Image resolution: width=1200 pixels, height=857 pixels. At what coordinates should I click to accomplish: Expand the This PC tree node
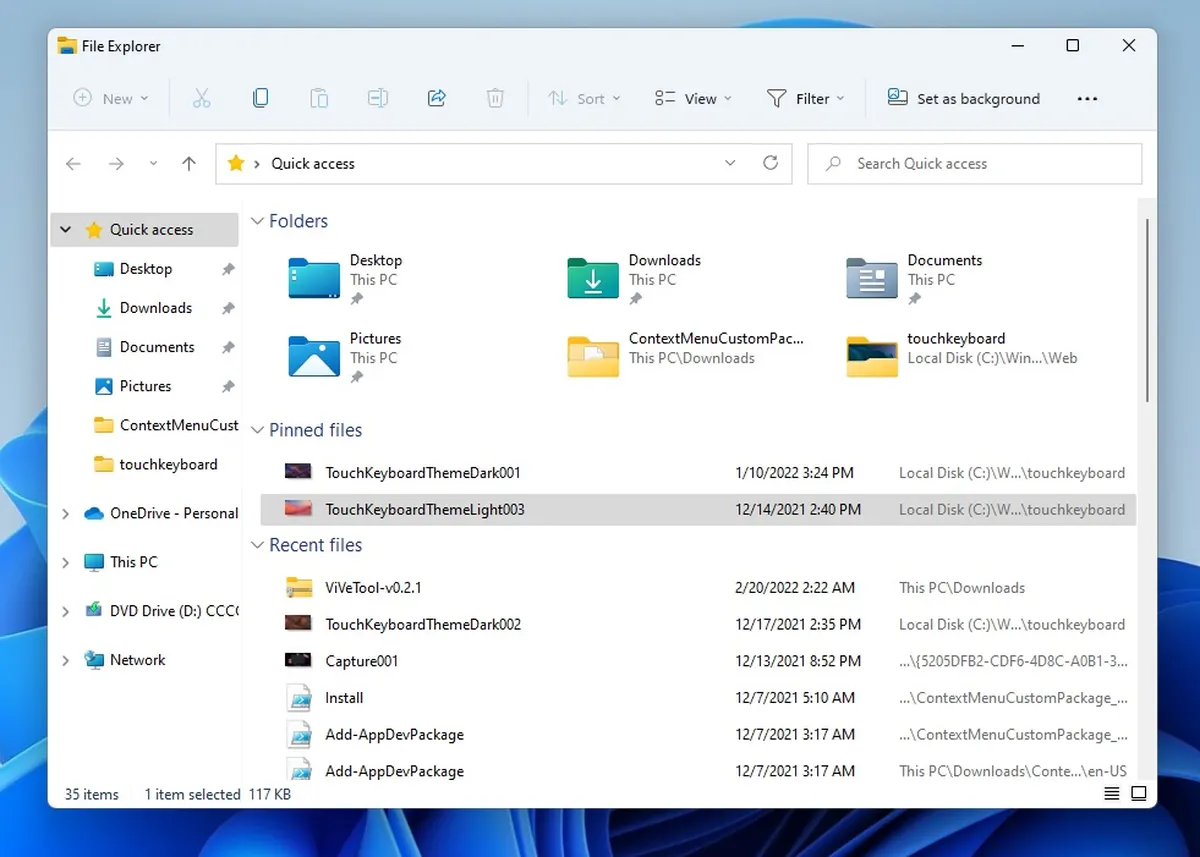[x=66, y=563]
